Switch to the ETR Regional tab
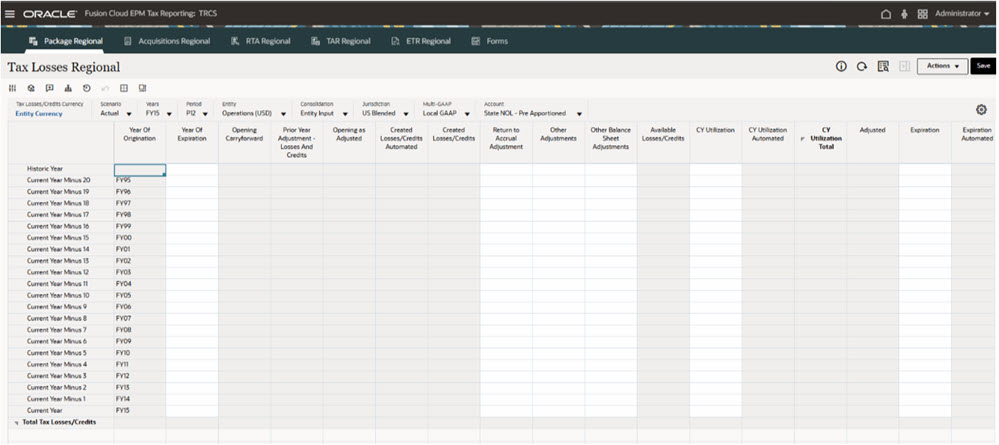999x445 pixels. (421, 41)
